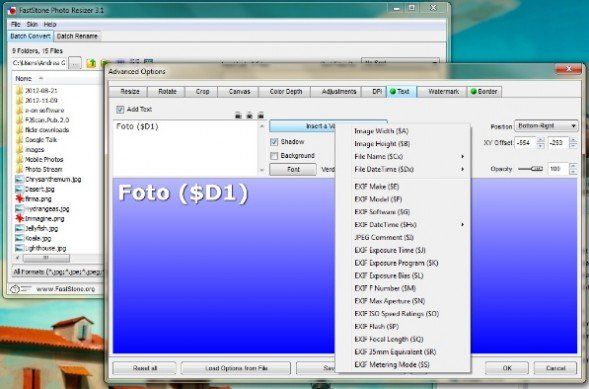Image resolution: width=589 pixels, height=389 pixels.
Task: Click the text box scroll-down arrow
Action: click(x=262, y=170)
